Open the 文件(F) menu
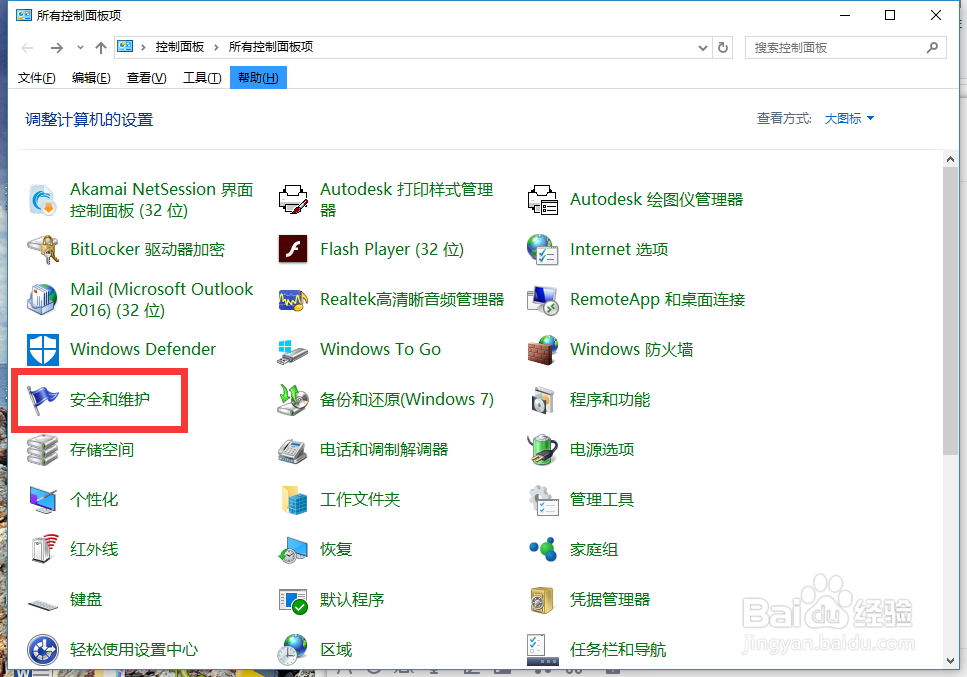 [36, 78]
